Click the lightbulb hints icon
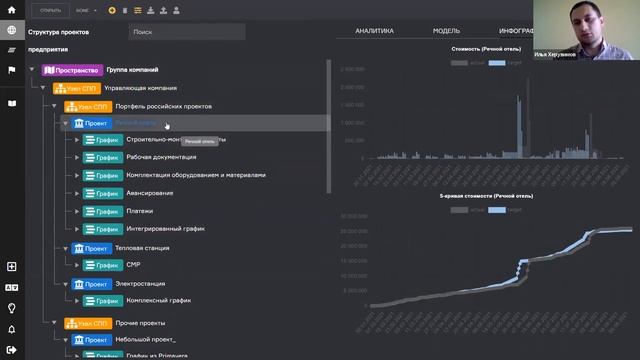 pyautogui.click(x=12, y=308)
